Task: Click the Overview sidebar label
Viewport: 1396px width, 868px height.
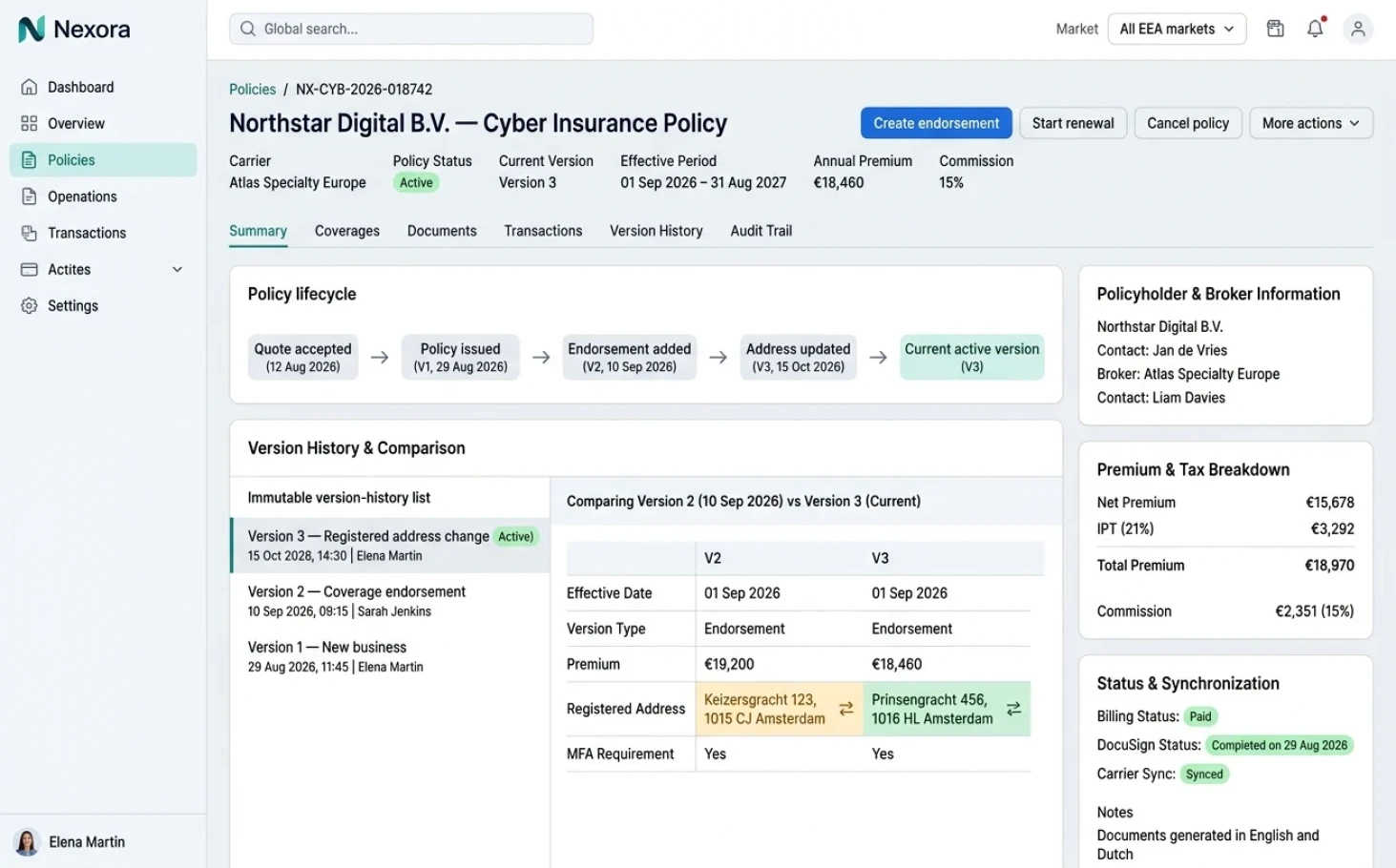Action: (76, 124)
